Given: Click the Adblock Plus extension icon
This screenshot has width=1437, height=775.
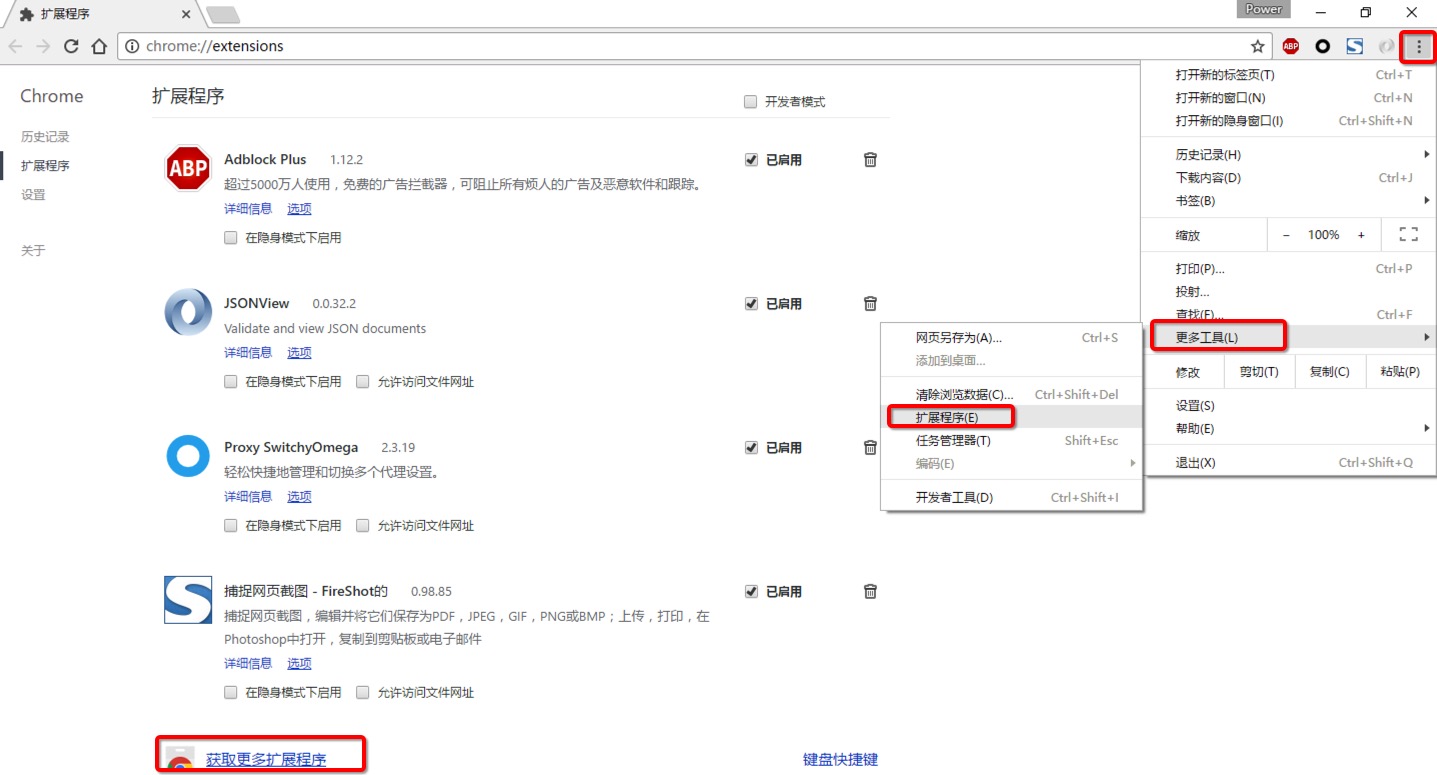Looking at the screenshot, I should (x=187, y=168).
